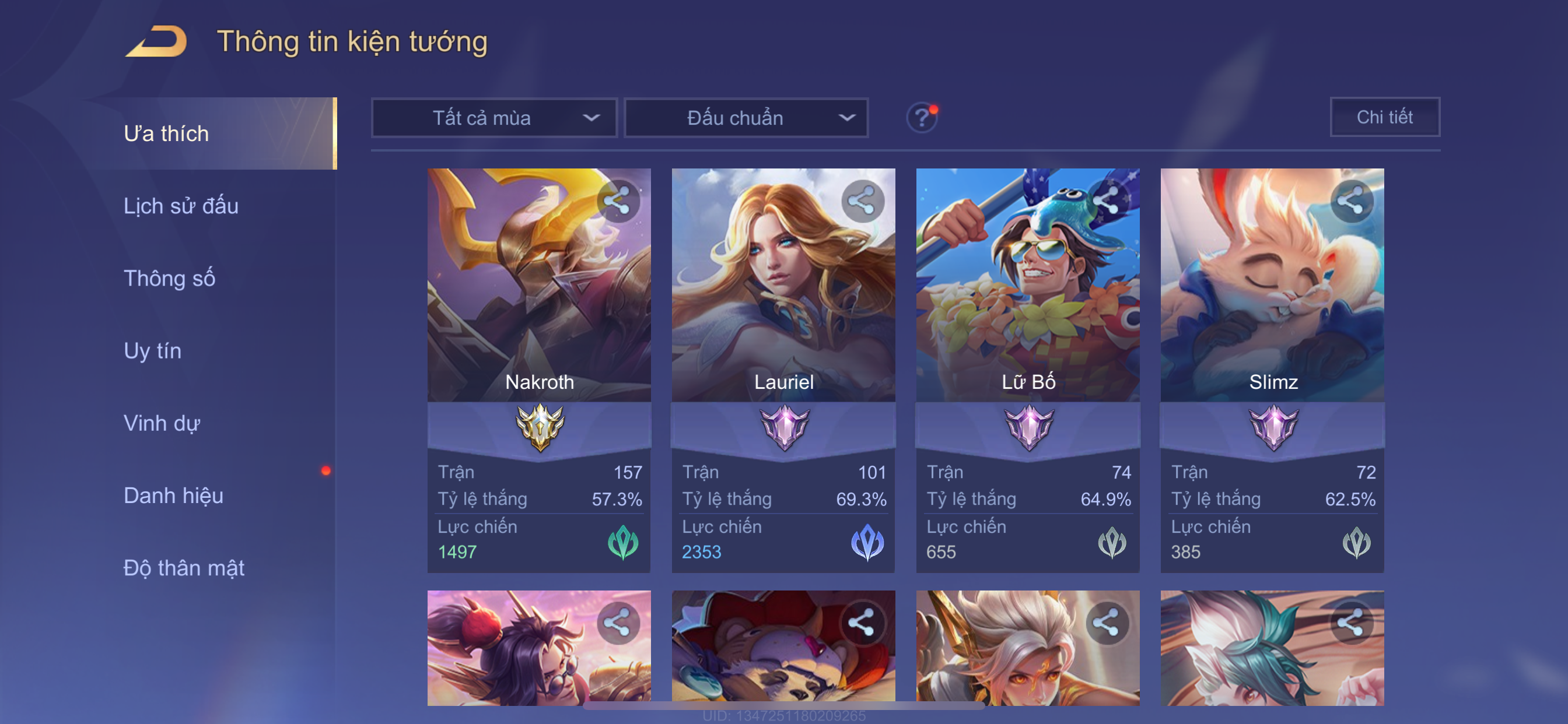Open the help question mark icon
The width and height of the screenshot is (1568, 724).
[922, 117]
